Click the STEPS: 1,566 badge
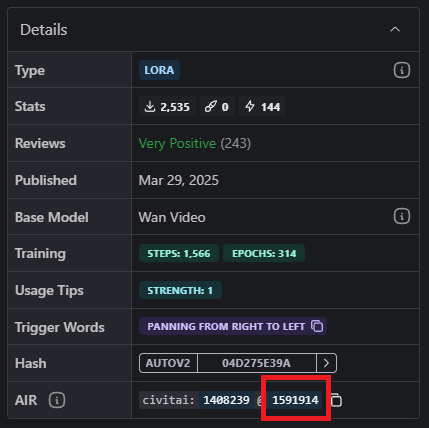Viewport: 429px width, 428px height. coord(179,253)
